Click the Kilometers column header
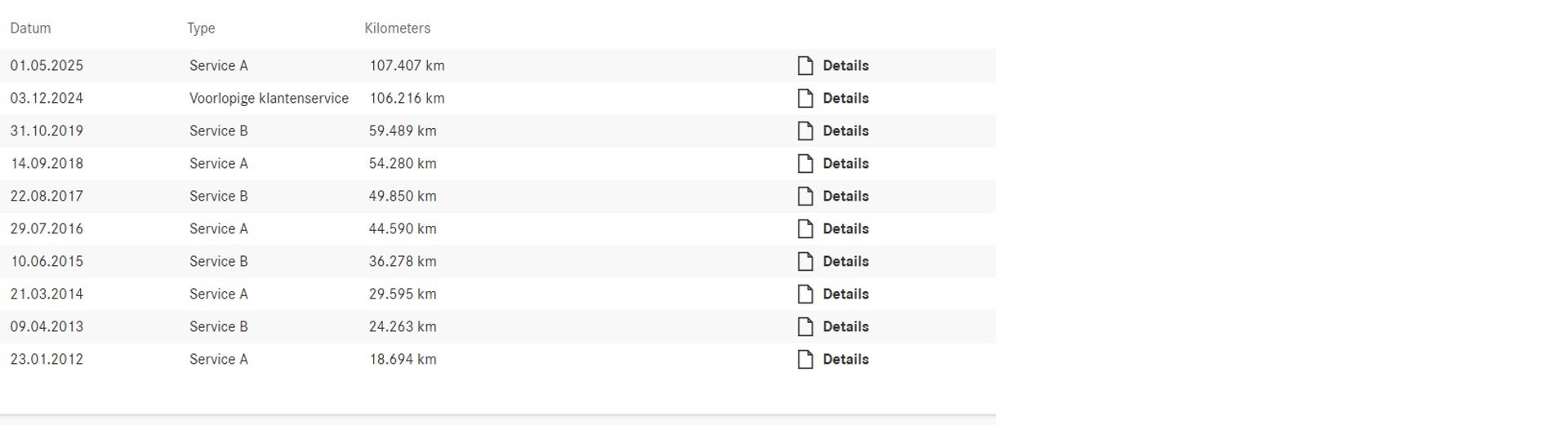The width and height of the screenshot is (1568, 425). point(397,29)
